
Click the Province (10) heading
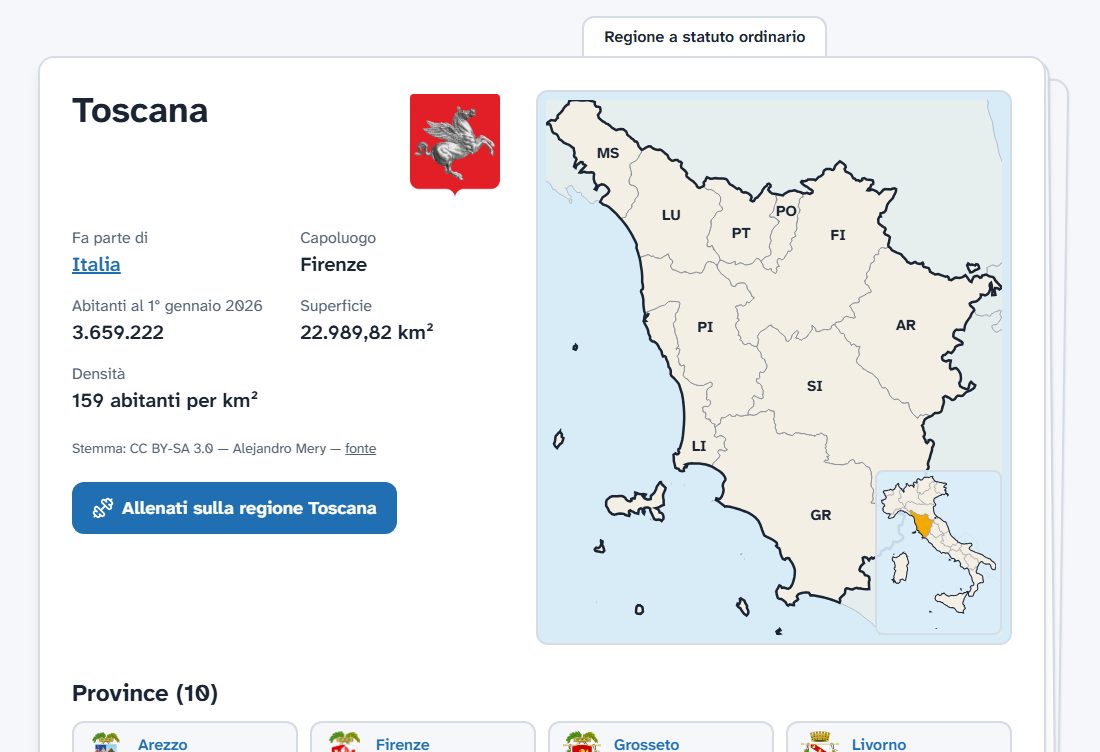coord(145,693)
